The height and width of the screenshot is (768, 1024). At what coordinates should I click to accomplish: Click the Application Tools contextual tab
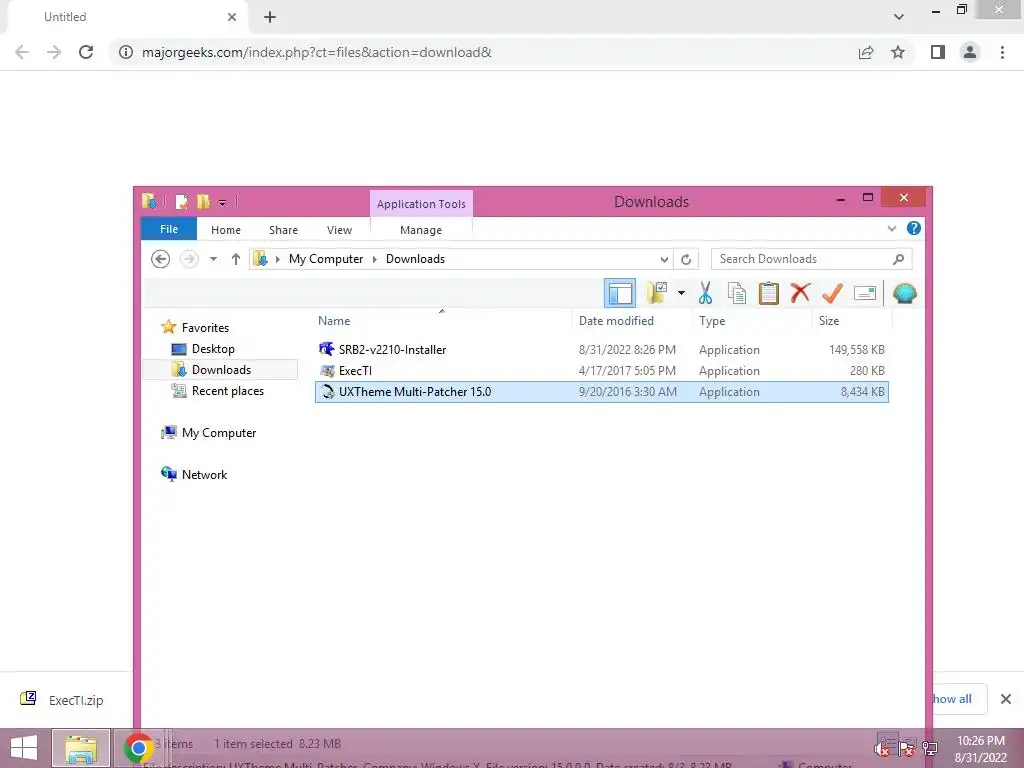pos(421,204)
